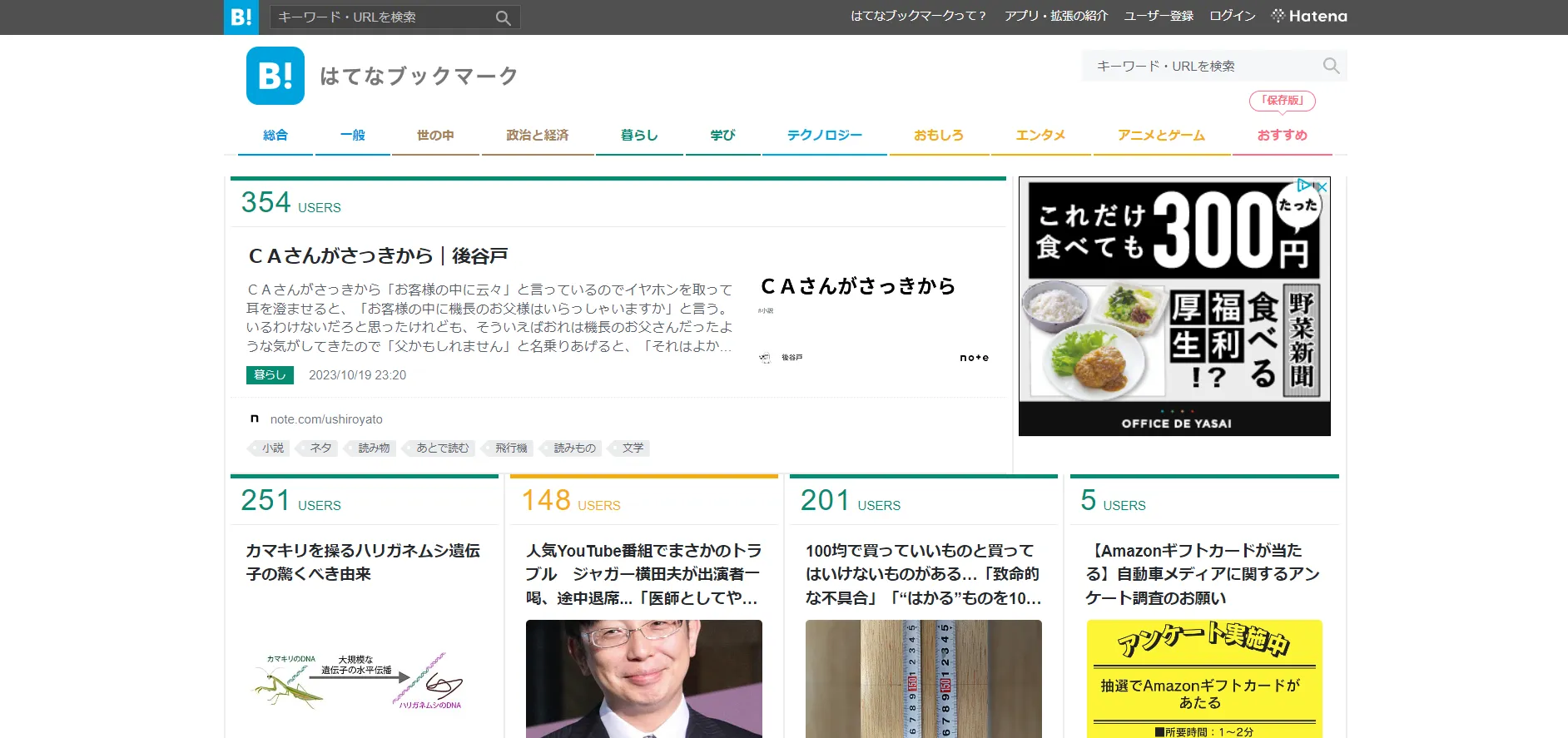
Task: Open ユーザー登録 link
Action: tap(1159, 16)
